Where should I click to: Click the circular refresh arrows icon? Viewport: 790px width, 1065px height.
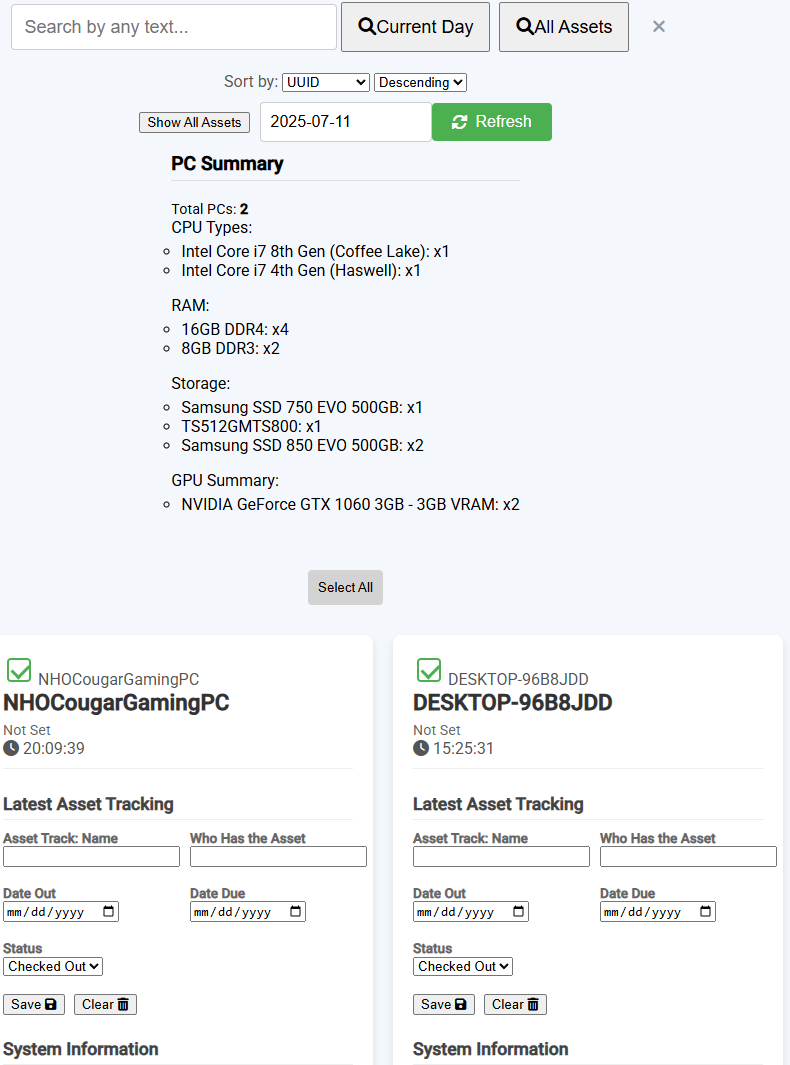click(459, 121)
